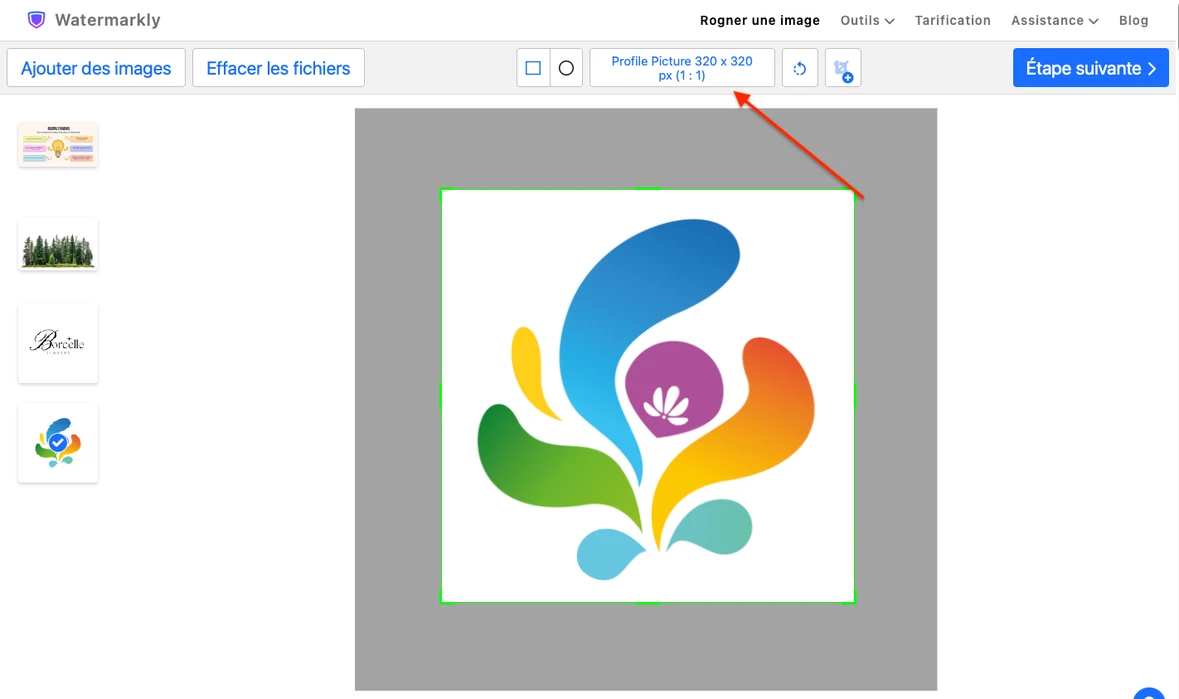Expand the Assistance menu
The image size is (1179, 699).
(1054, 20)
